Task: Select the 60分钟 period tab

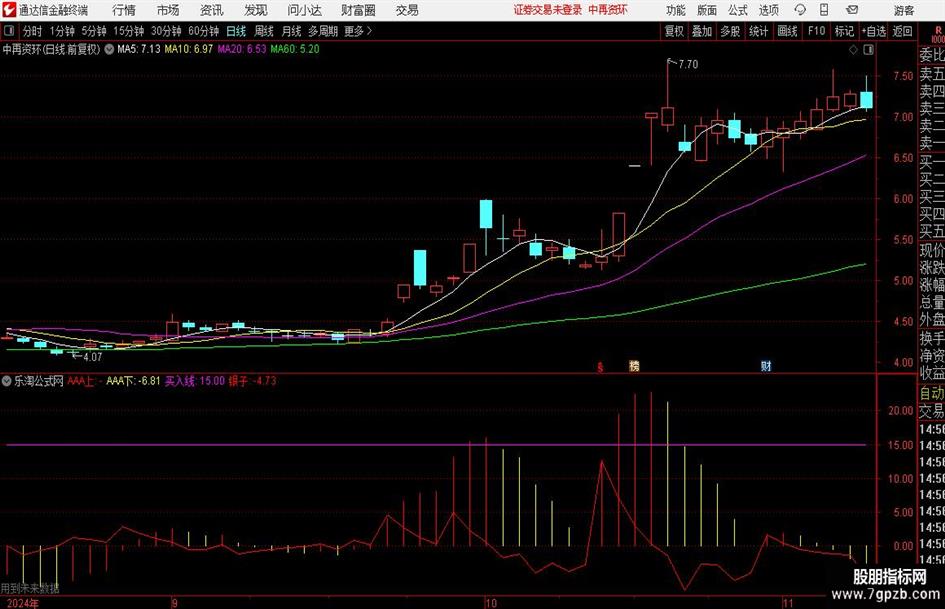Action: (203, 31)
